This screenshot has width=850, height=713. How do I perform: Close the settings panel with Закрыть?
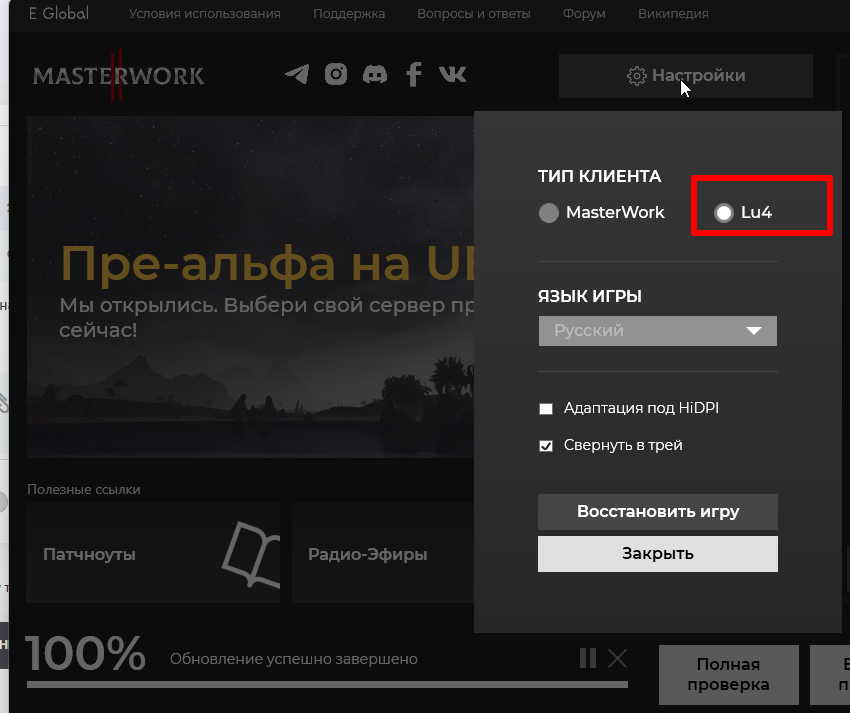coord(658,554)
